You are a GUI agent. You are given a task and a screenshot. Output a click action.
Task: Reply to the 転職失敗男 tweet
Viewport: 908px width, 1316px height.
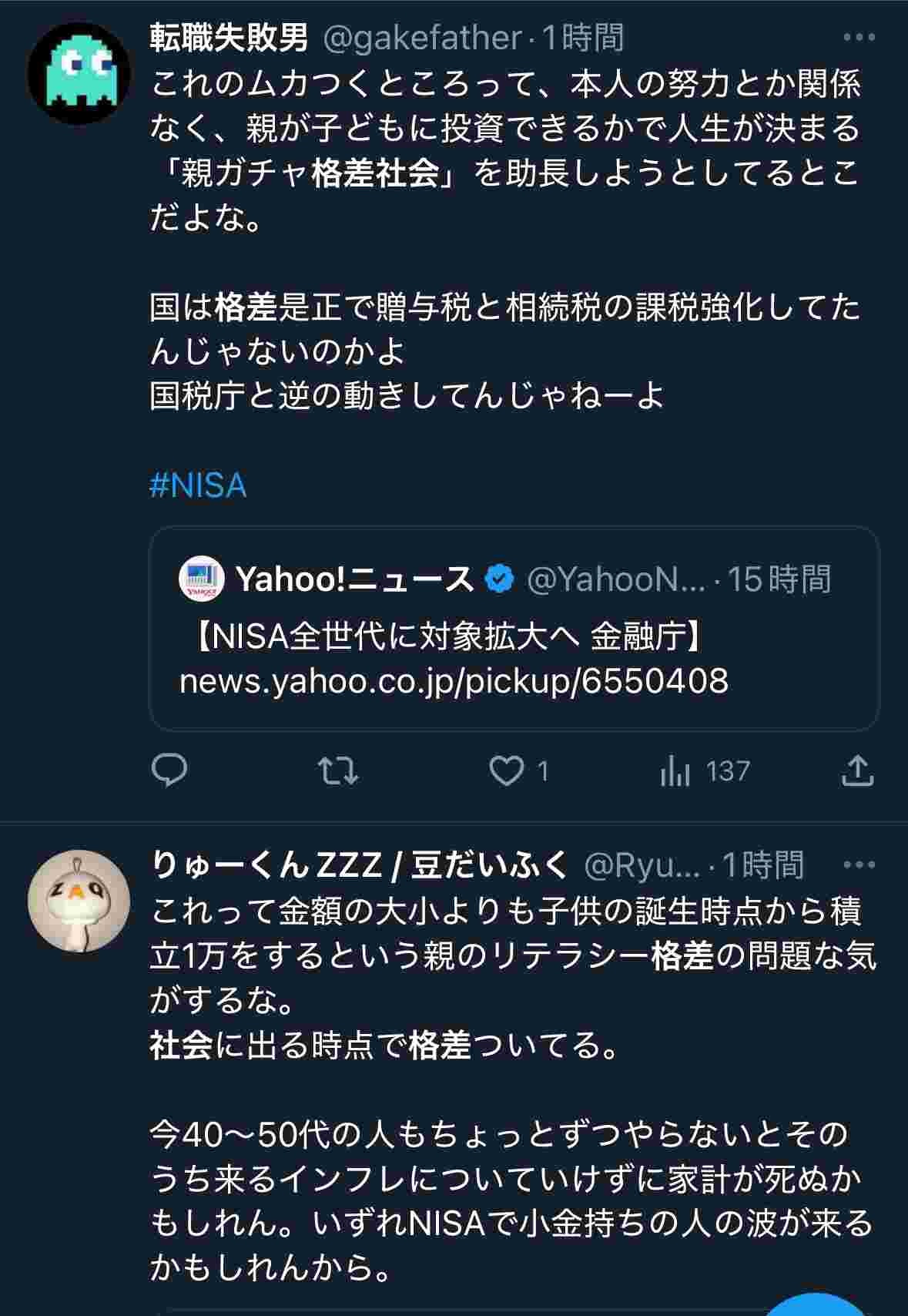[x=169, y=770]
